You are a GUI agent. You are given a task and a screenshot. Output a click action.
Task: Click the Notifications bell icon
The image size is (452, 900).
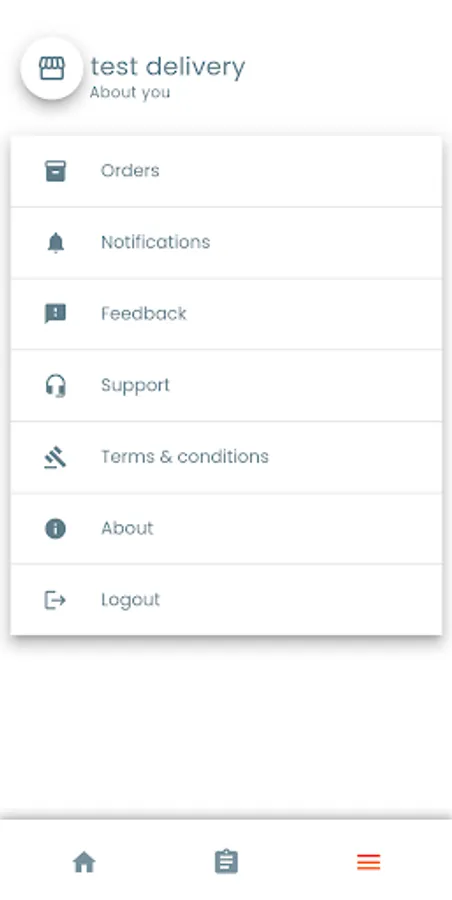click(56, 243)
